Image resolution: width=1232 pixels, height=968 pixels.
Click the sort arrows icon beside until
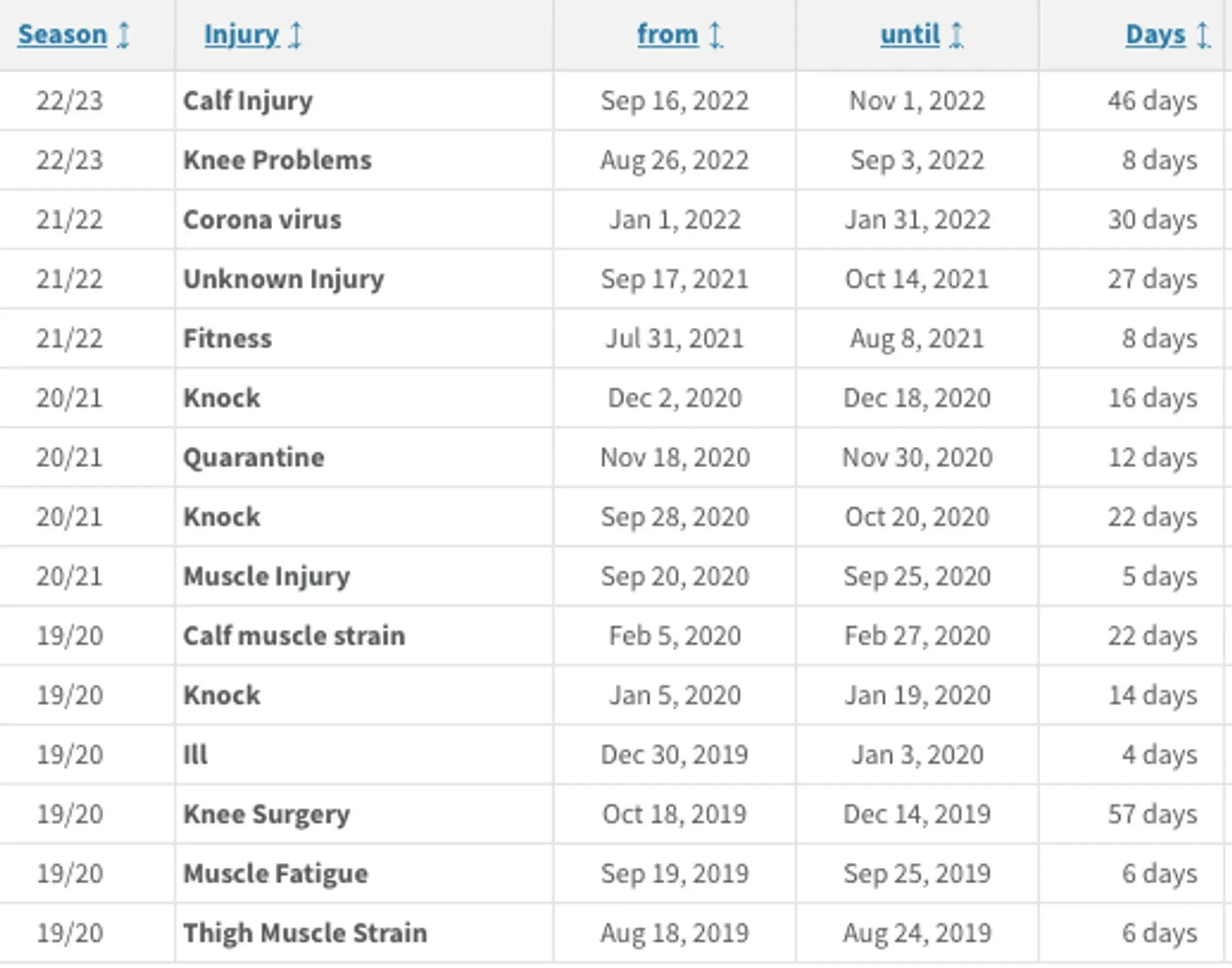point(957,35)
